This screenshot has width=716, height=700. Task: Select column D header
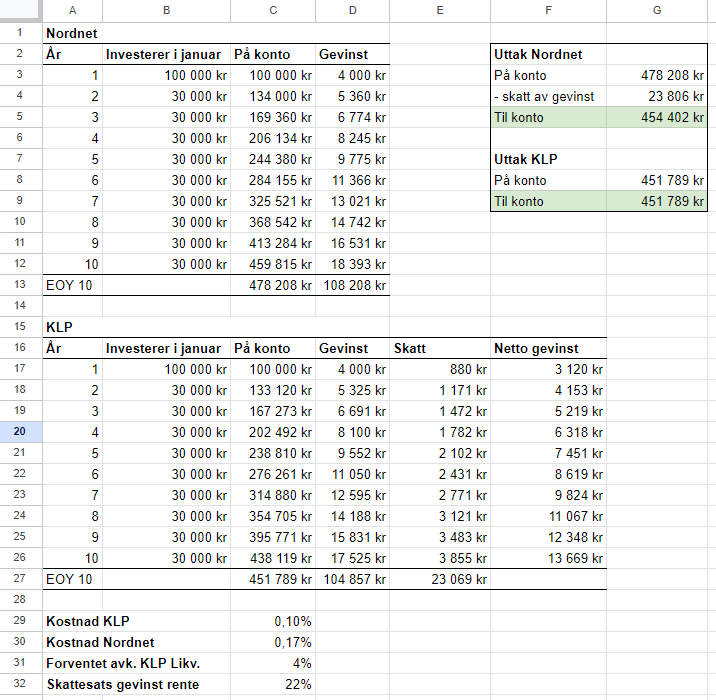353,11
